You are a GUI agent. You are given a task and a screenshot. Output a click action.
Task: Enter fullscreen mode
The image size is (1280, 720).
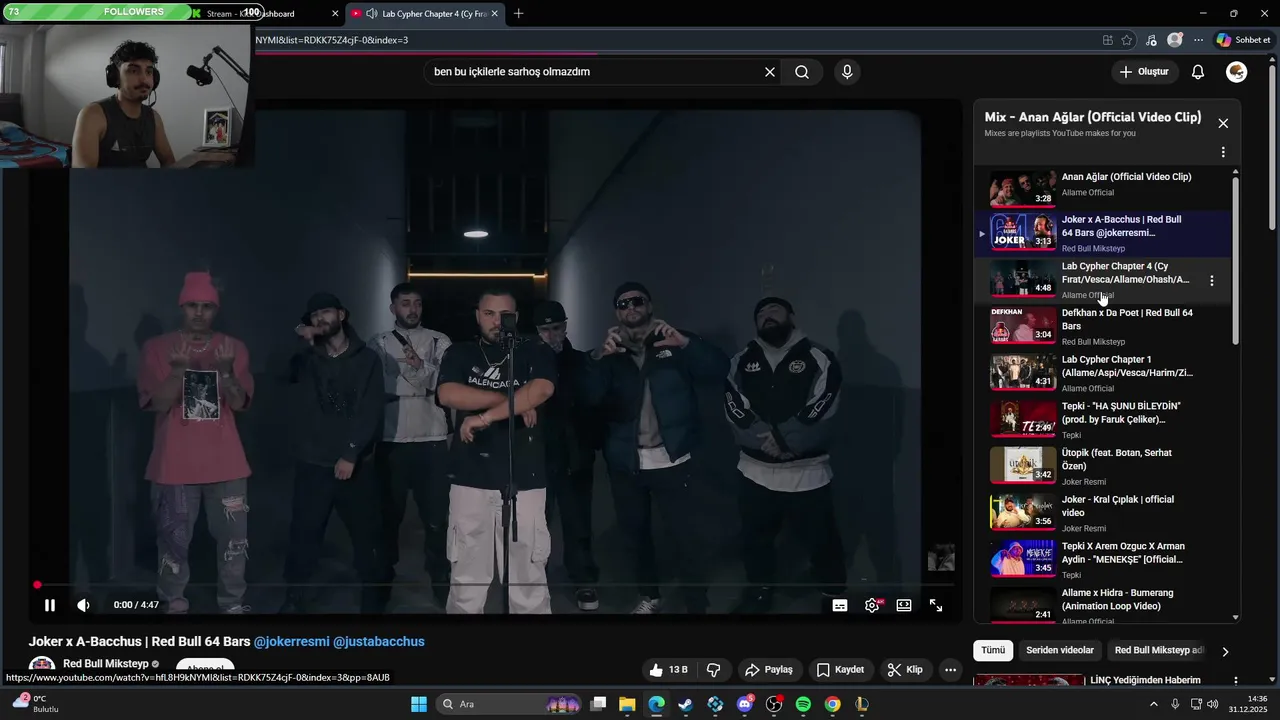pyautogui.click(x=936, y=605)
